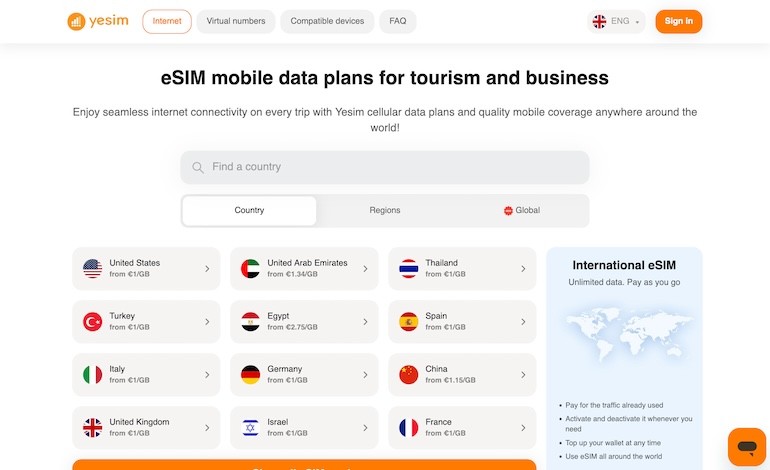Focus the Find a country field
This screenshot has width=770, height=470.
(x=395, y=167)
